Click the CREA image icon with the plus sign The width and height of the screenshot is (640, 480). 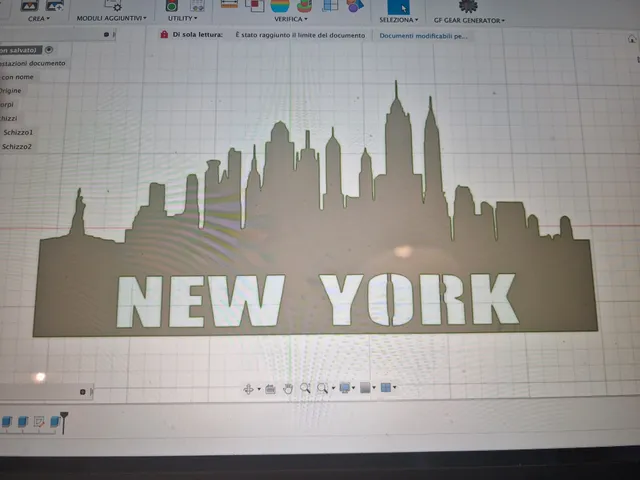54,5
